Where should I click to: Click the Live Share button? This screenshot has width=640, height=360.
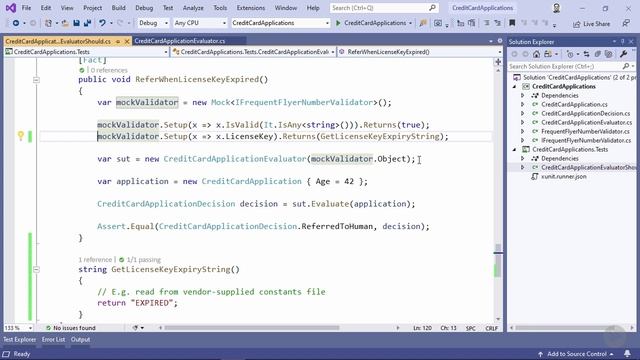click(x=591, y=24)
